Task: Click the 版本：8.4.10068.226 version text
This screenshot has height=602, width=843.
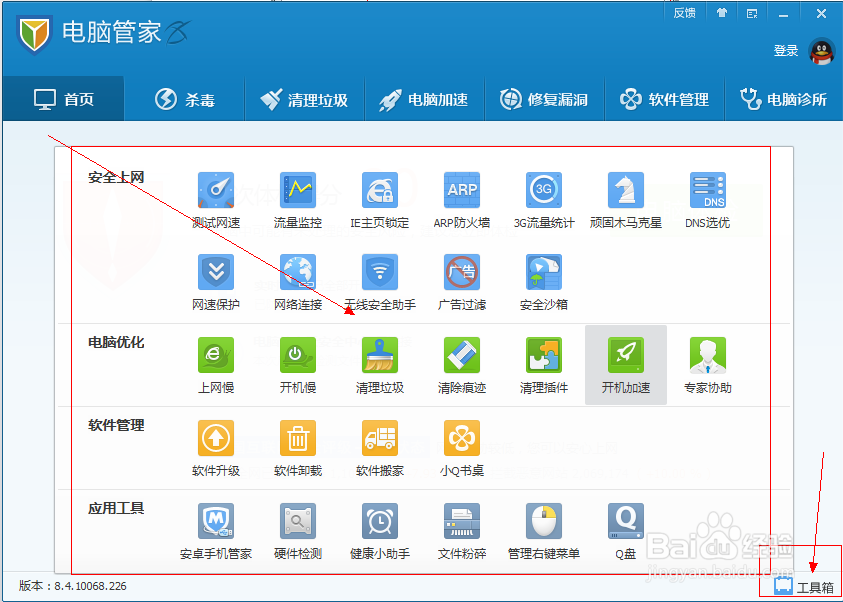Action: 73,586
